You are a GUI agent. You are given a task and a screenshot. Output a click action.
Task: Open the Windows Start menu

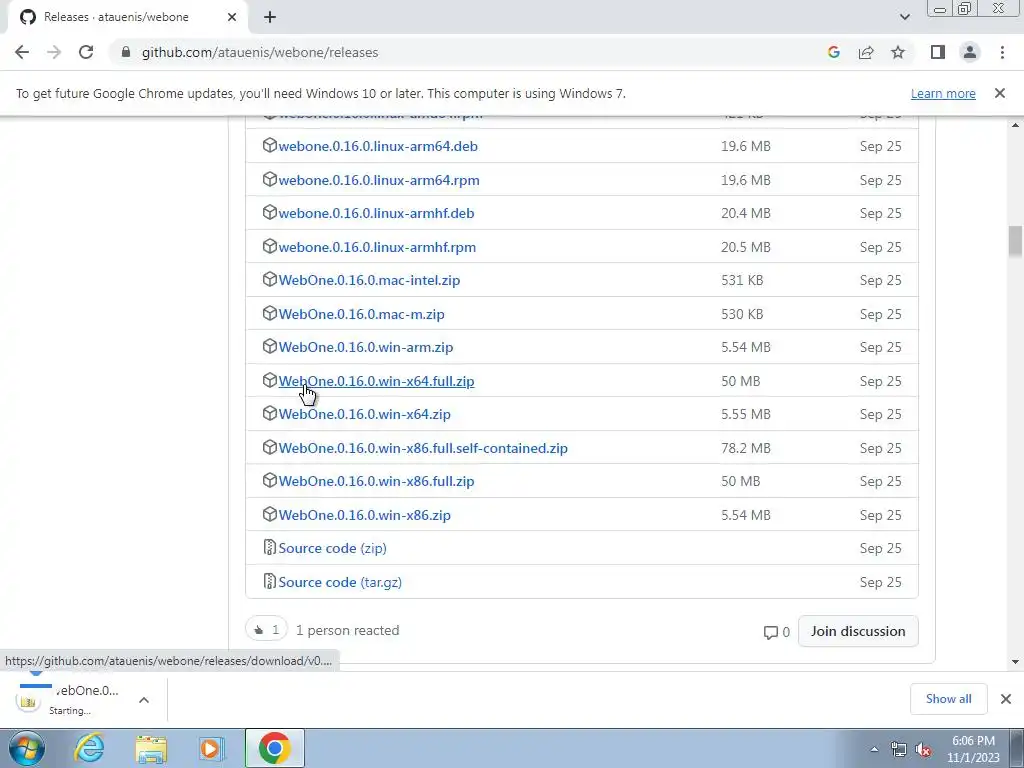[x=26, y=748]
